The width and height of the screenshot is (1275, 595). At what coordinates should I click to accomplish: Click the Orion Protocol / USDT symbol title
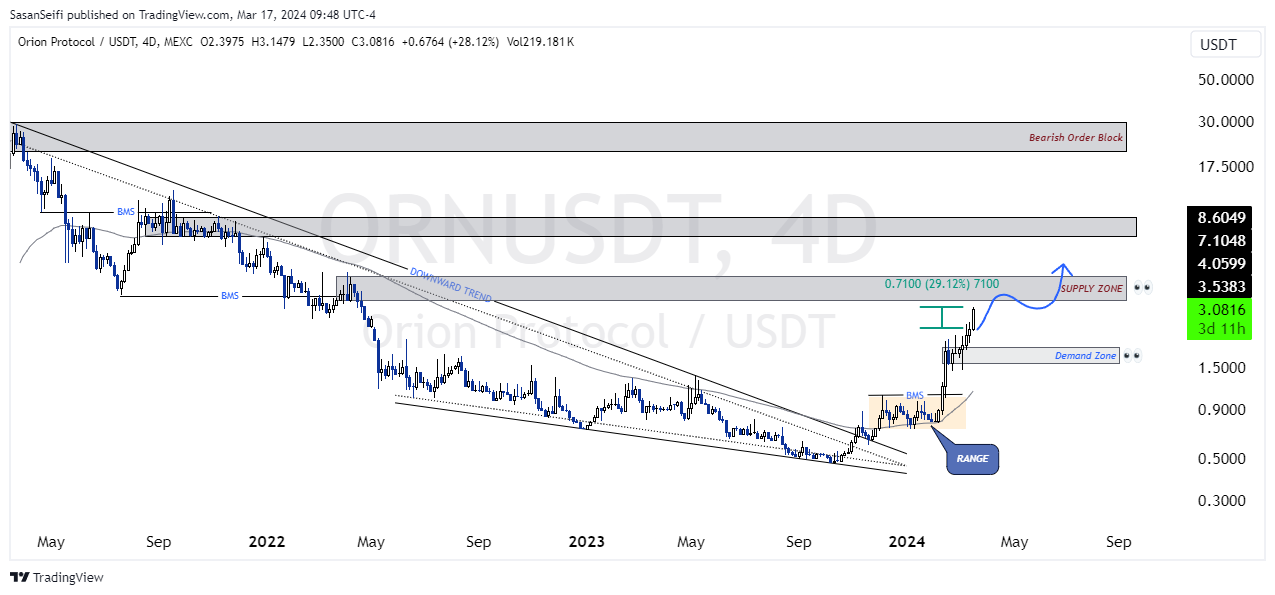pos(77,42)
